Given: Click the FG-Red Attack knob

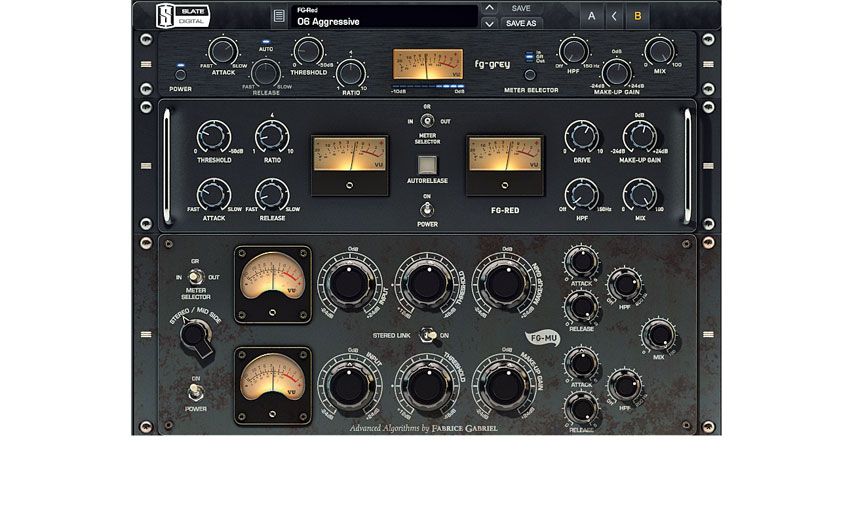Looking at the screenshot, I should [x=214, y=195].
